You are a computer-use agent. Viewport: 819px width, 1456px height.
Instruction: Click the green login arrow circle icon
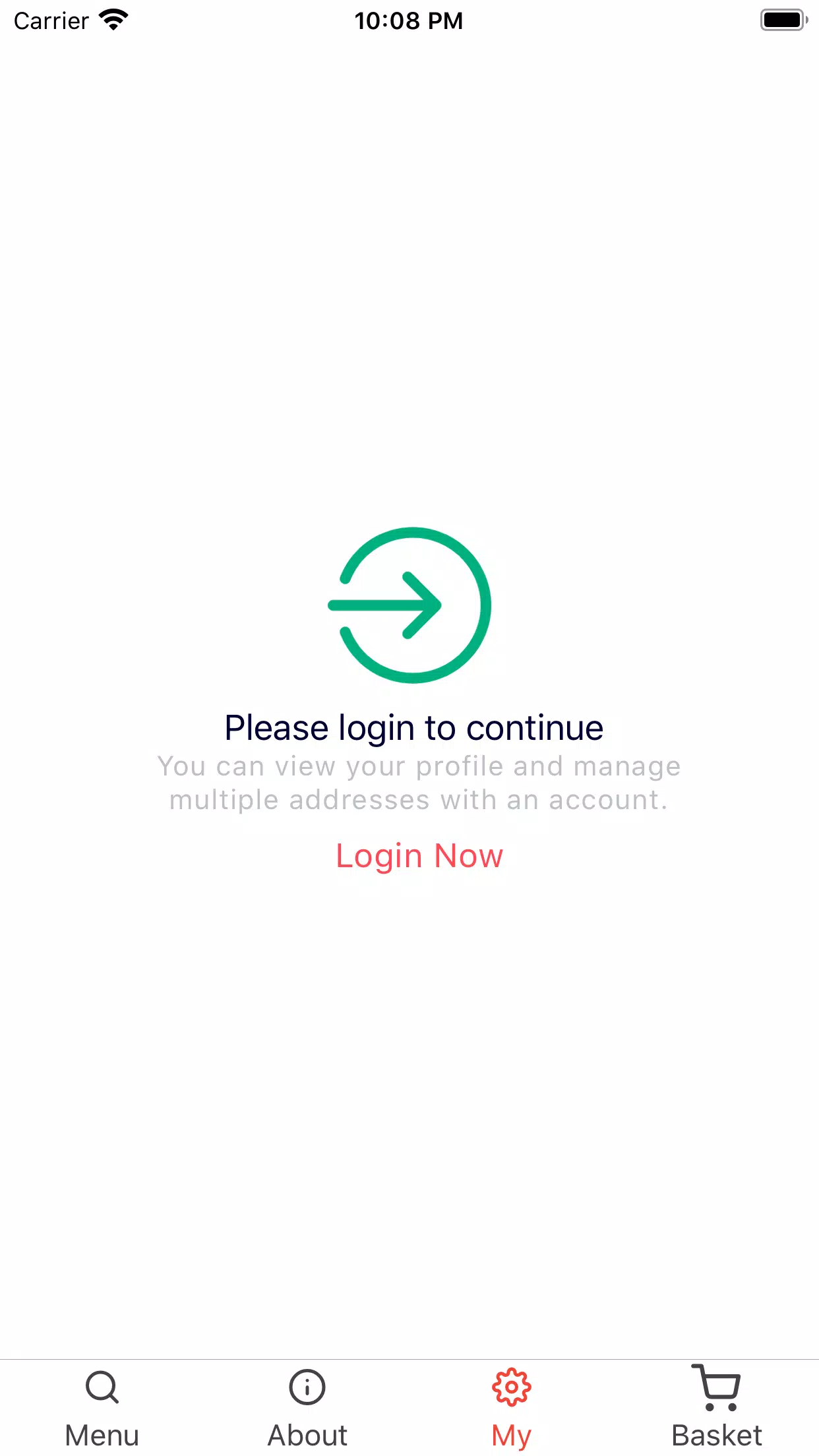coord(409,605)
